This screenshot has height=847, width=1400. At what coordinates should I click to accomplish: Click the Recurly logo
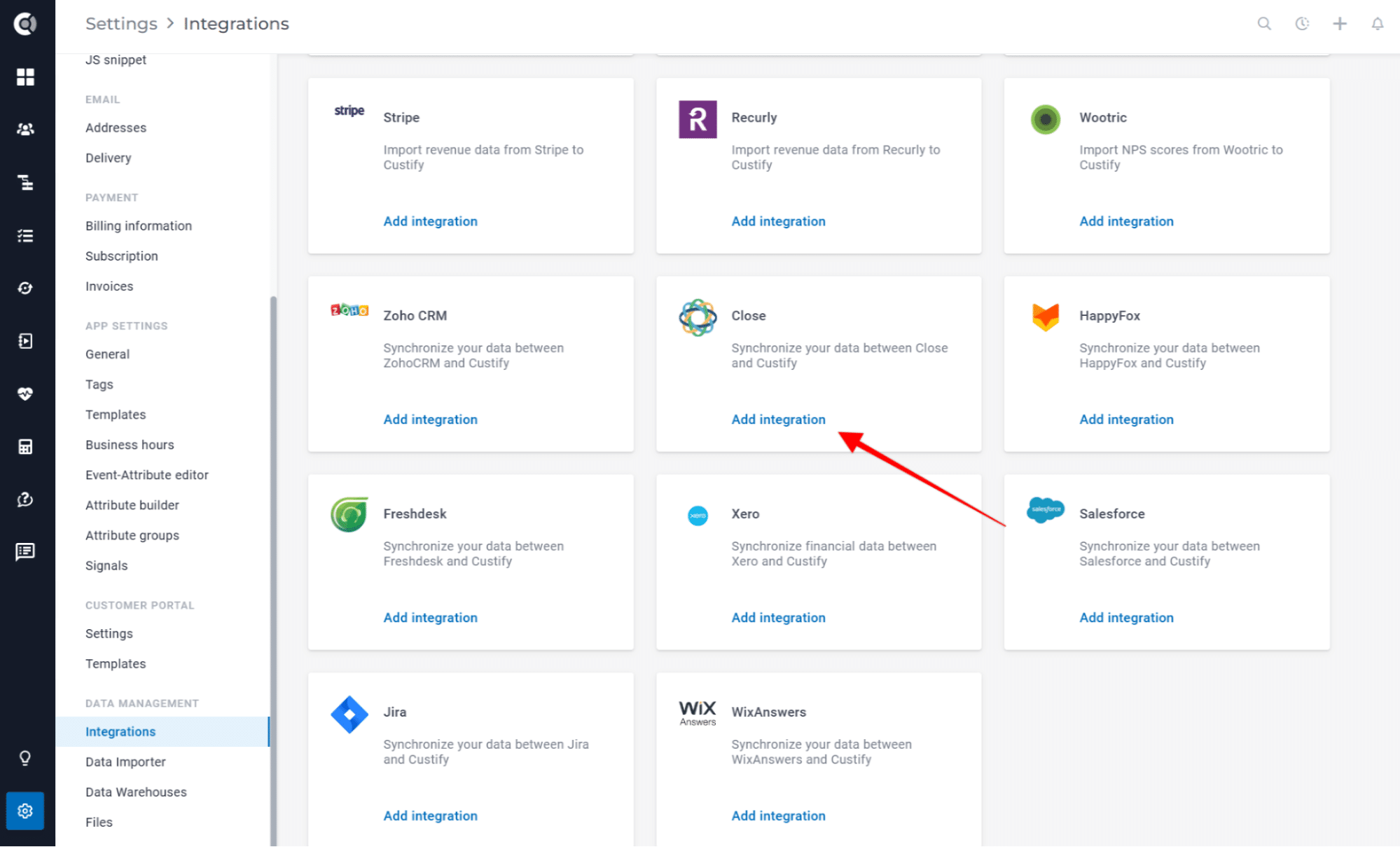coord(698,119)
